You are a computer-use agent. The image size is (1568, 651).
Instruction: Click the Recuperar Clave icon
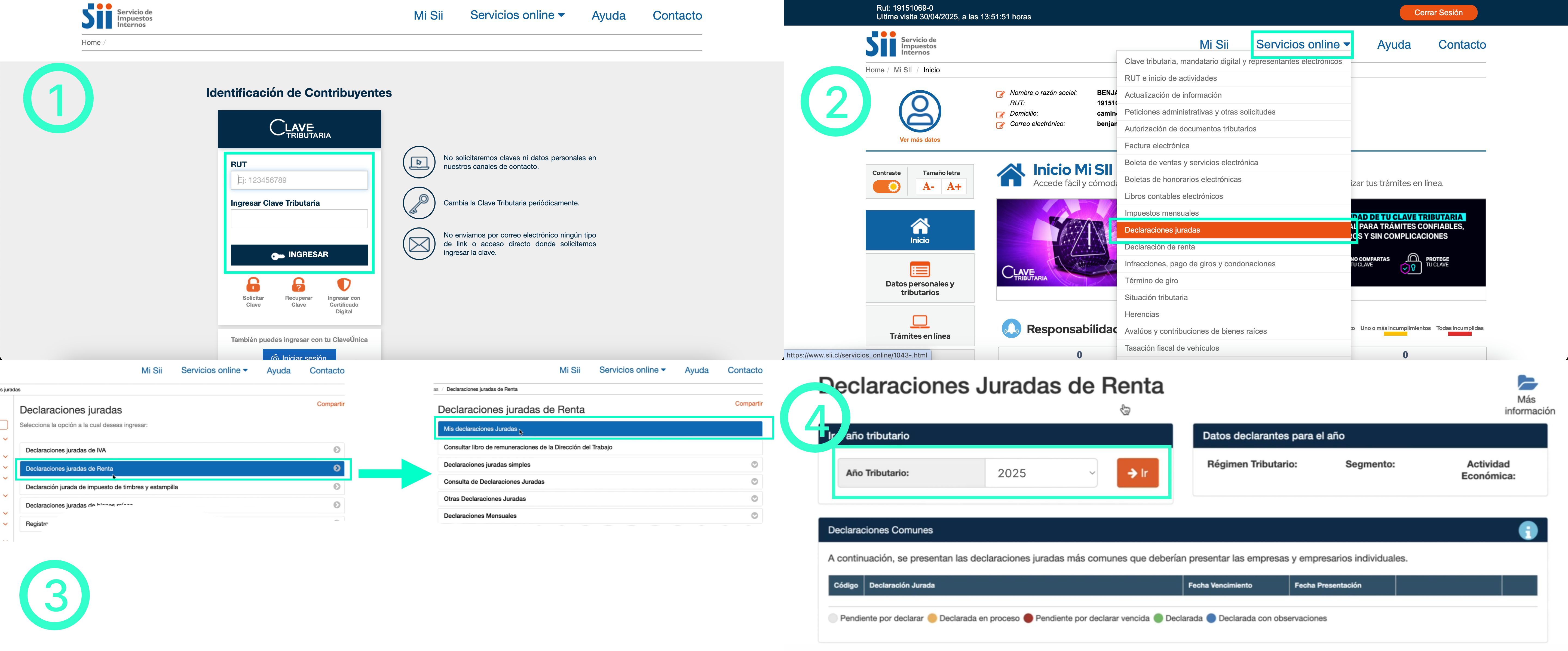tap(298, 285)
